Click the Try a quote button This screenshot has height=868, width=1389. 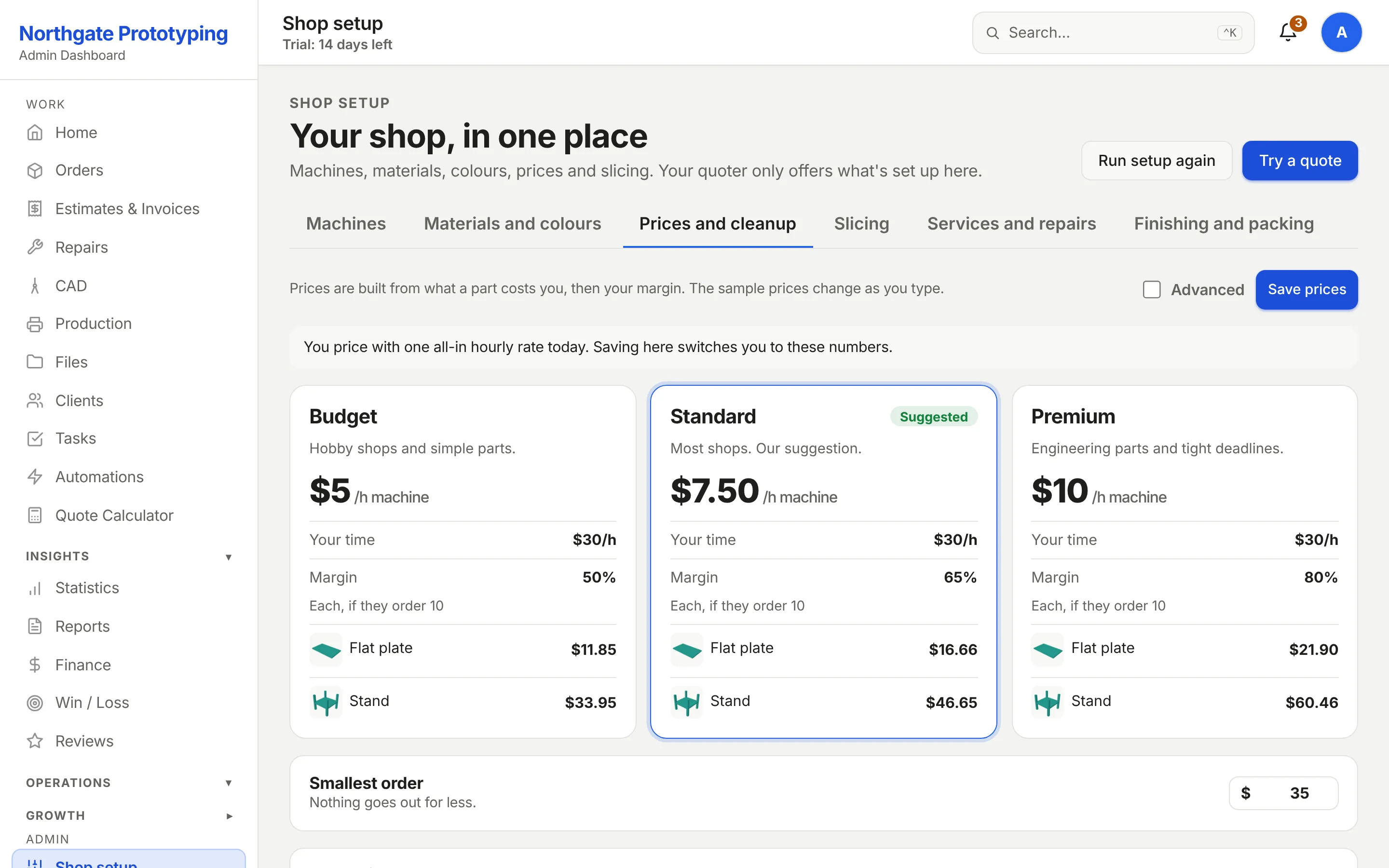tap(1300, 161)
